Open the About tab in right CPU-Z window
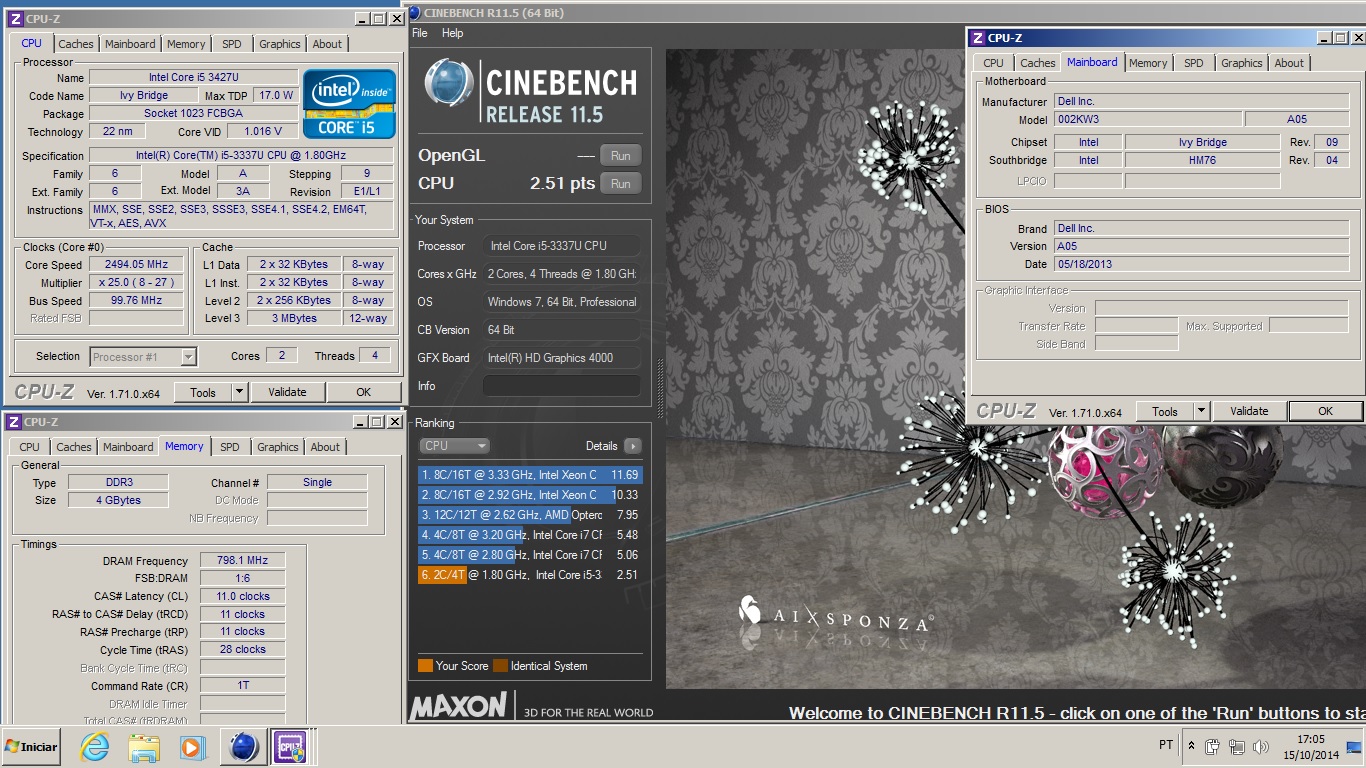The image size is (1366, 768). [x=1289, y=63]
